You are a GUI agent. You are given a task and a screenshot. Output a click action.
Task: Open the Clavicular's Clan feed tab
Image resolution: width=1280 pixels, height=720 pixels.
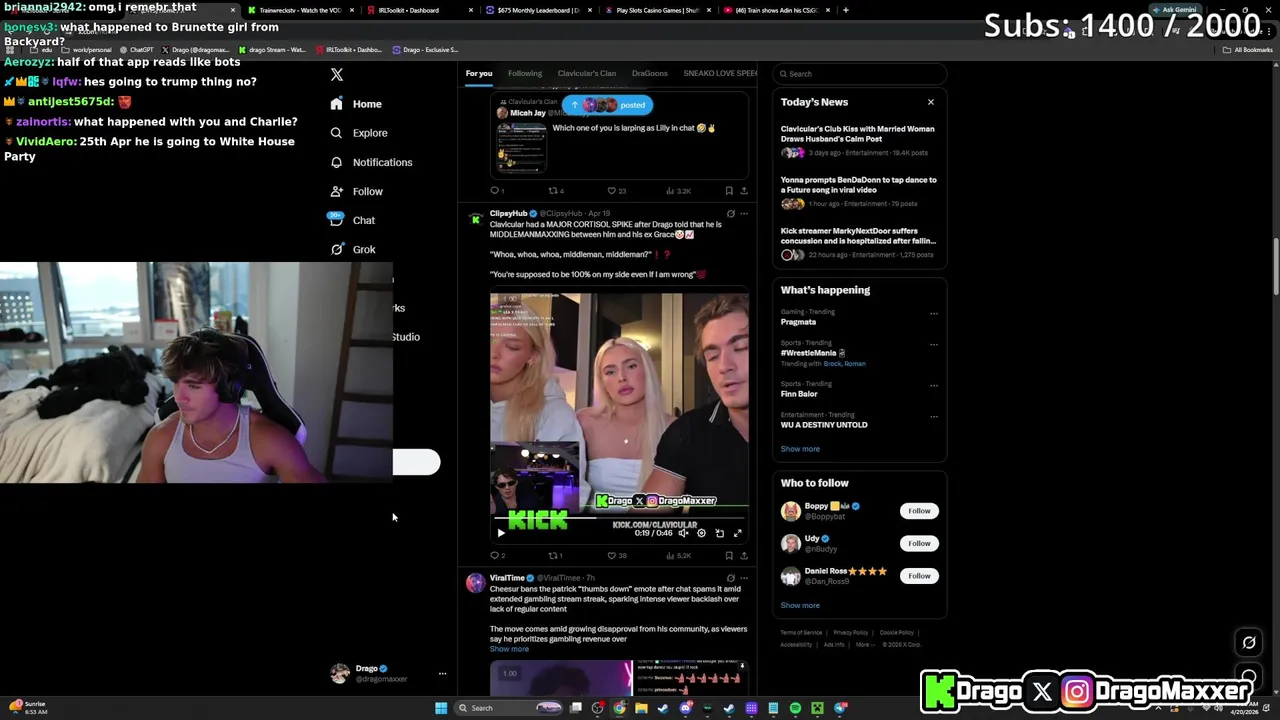coord(587,73)
